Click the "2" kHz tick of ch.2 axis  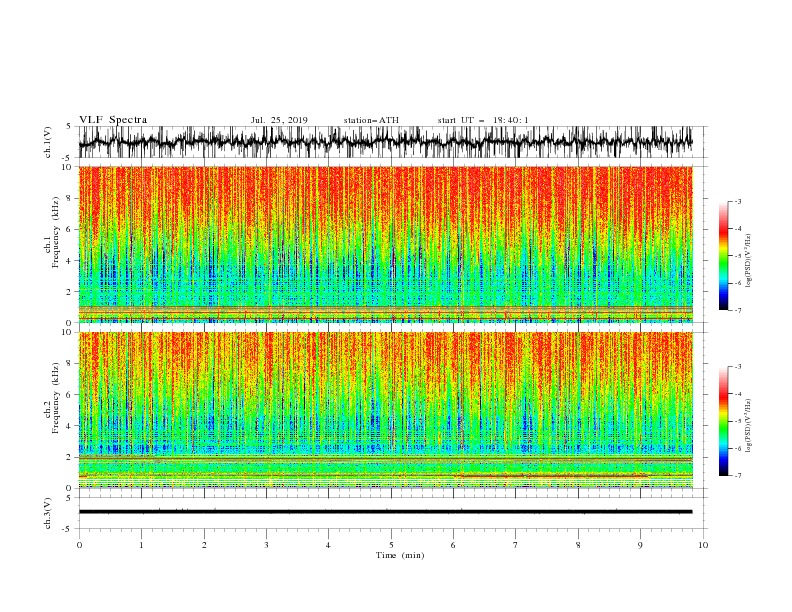point(70,457)
